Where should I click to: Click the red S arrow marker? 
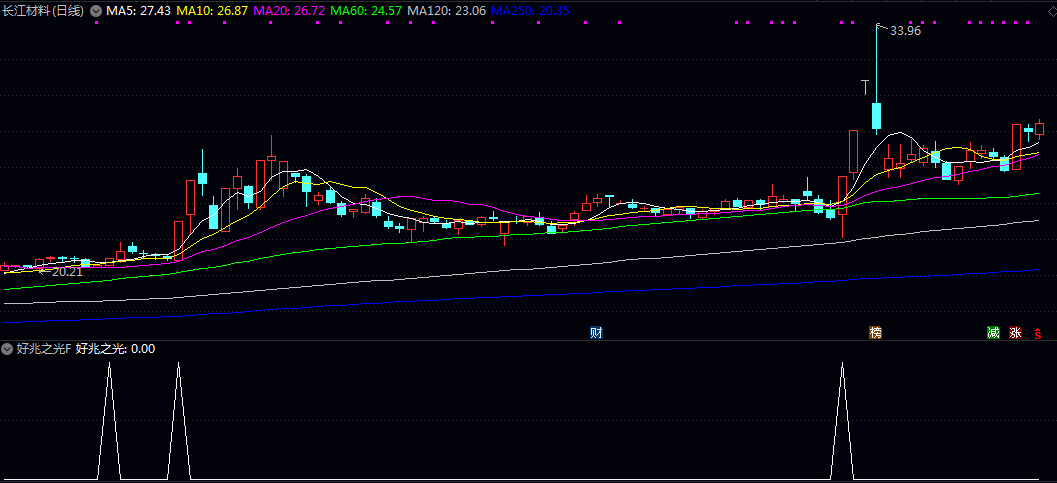[1037, 333]
